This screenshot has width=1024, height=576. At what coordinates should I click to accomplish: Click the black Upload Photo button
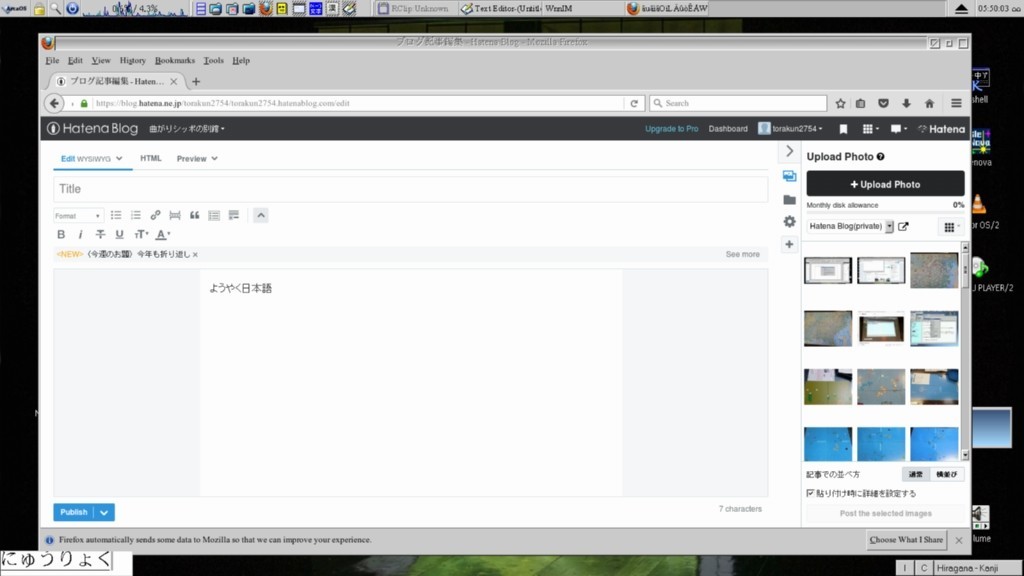click(885, 184)
